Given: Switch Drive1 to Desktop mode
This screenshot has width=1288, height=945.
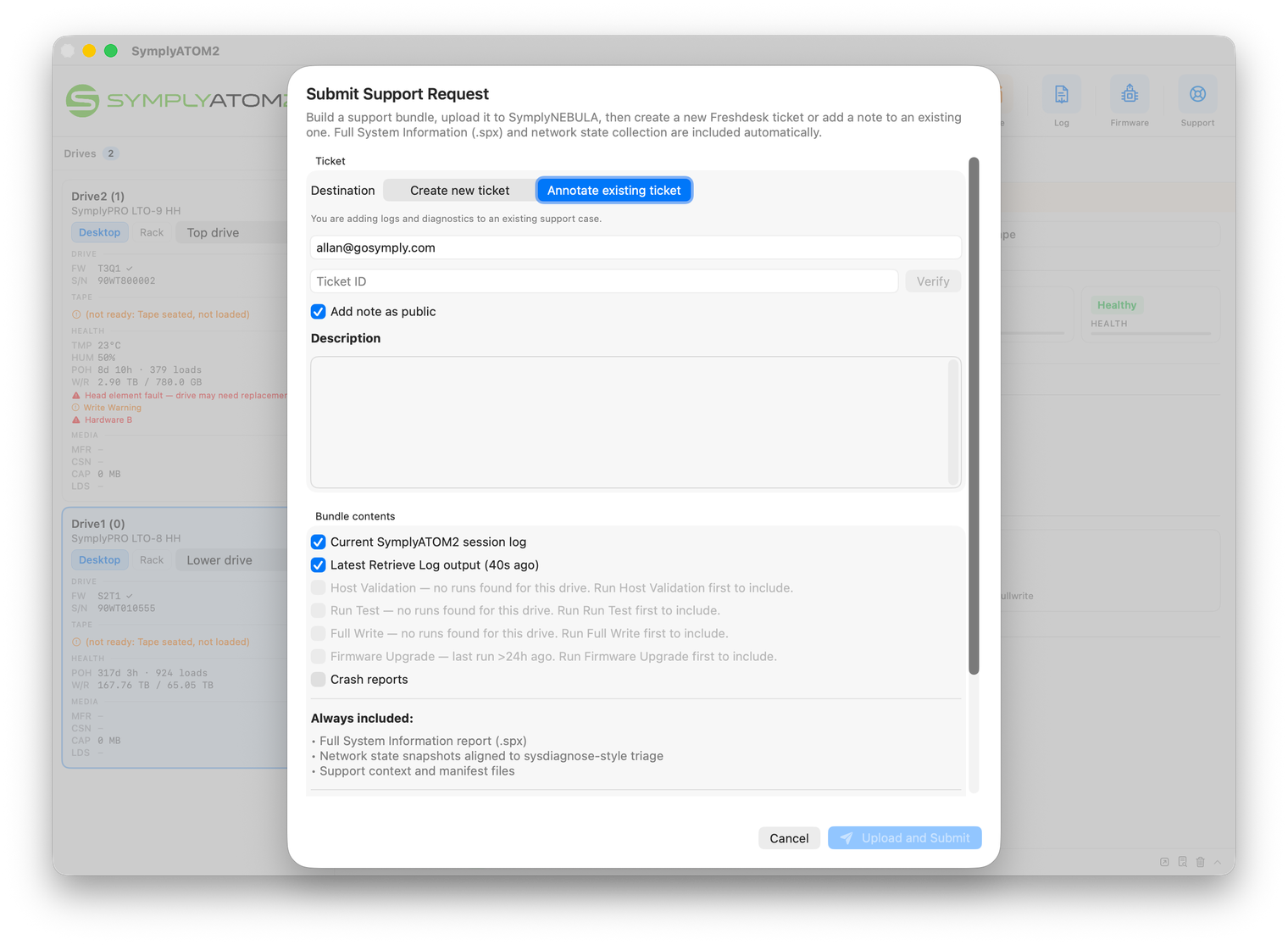Looking at the screenshot, I should pos(99,560).
